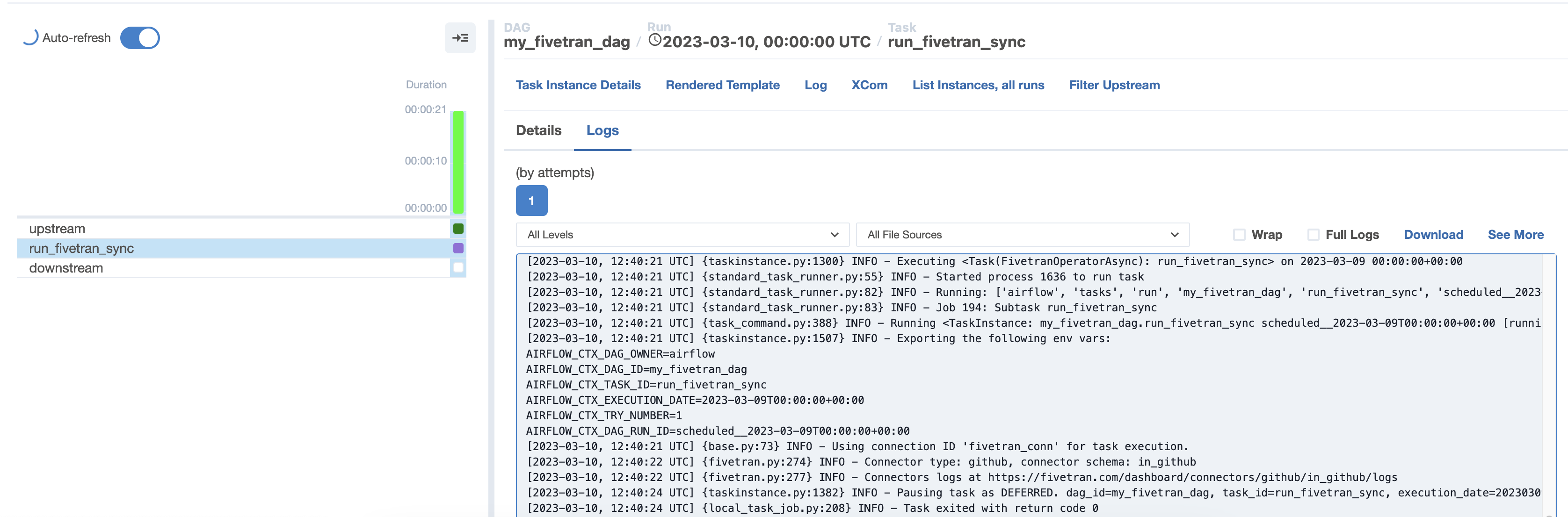This screenshot has width=1568, height=517.
Task: Click the auto-refresh spinner icon
Action: click(x=30, y=37)
